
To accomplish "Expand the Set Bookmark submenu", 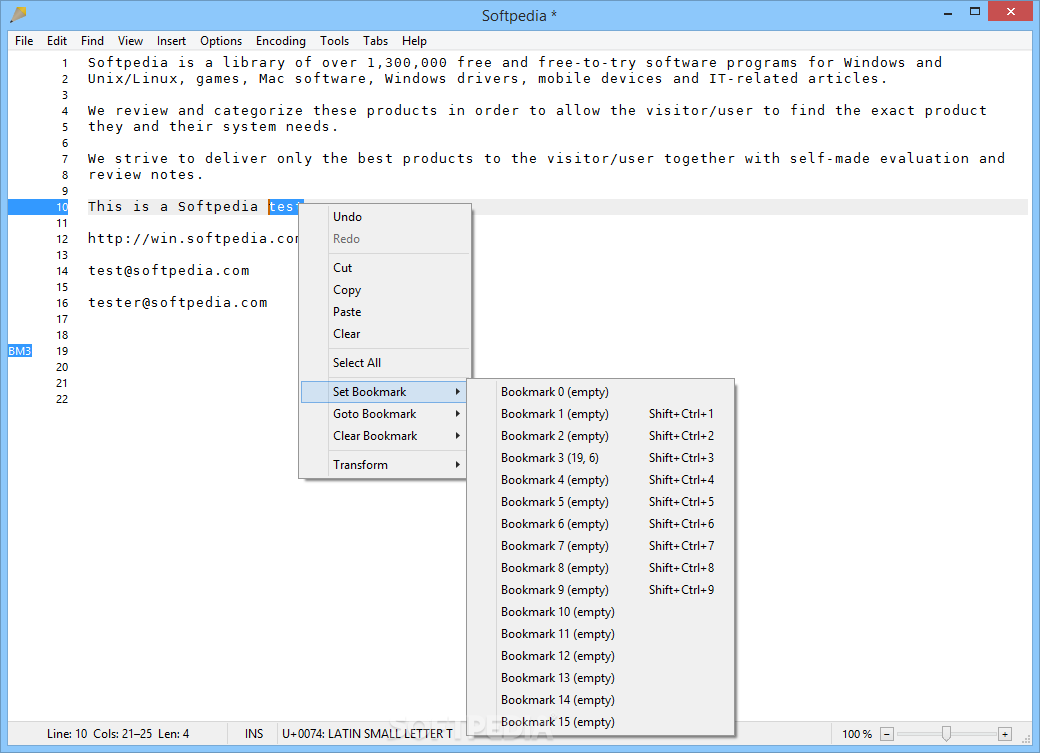I will tap(385, 392).
